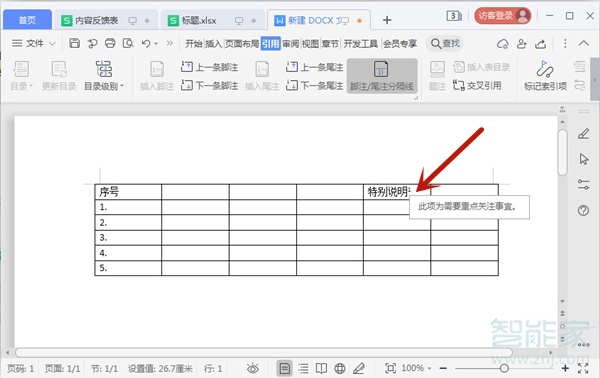Image resolution: width=600 pixels, height=378 pixels.
Task: Click 插入尾注 button
Action: 262,76
